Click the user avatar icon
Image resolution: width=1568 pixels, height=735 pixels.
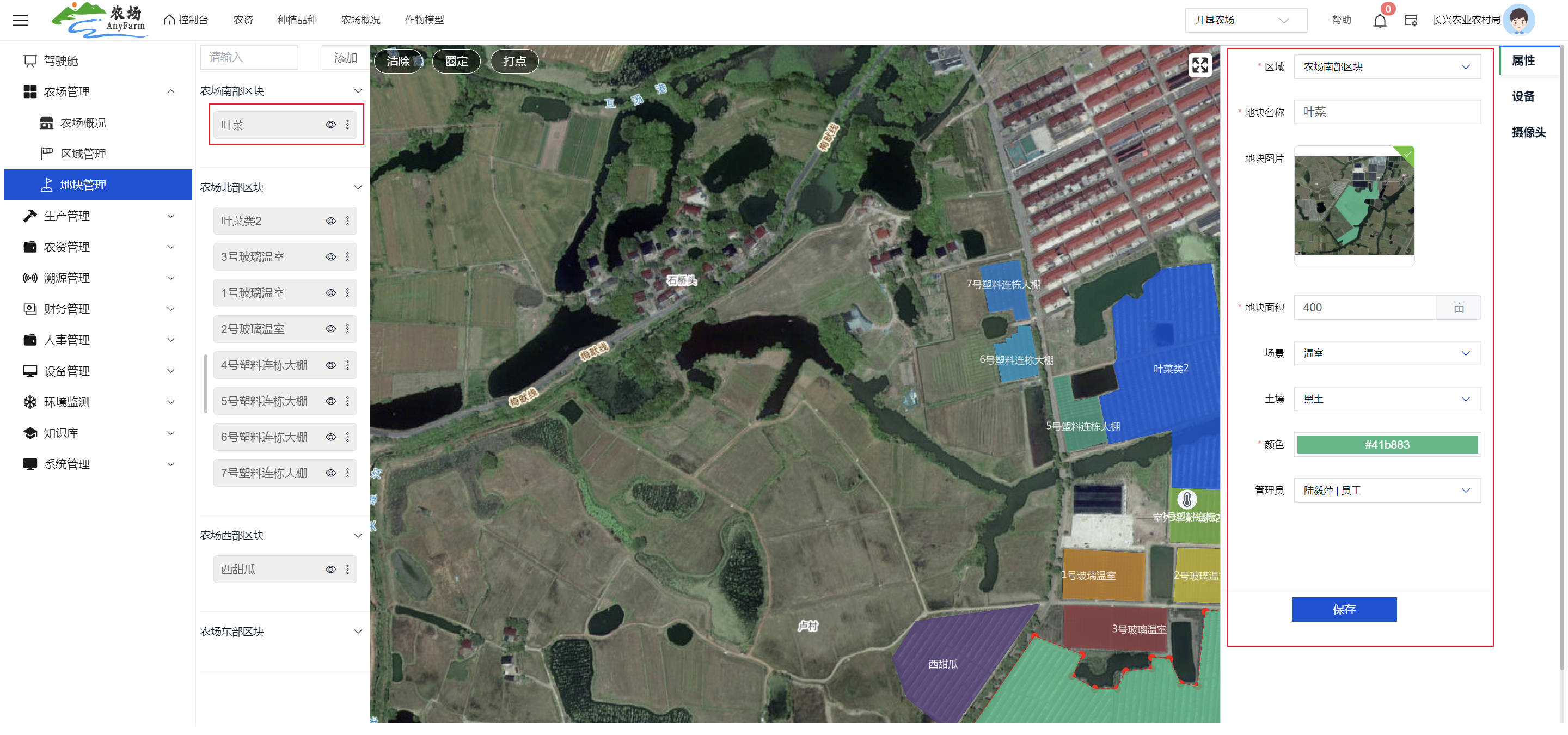point(1518,20)
